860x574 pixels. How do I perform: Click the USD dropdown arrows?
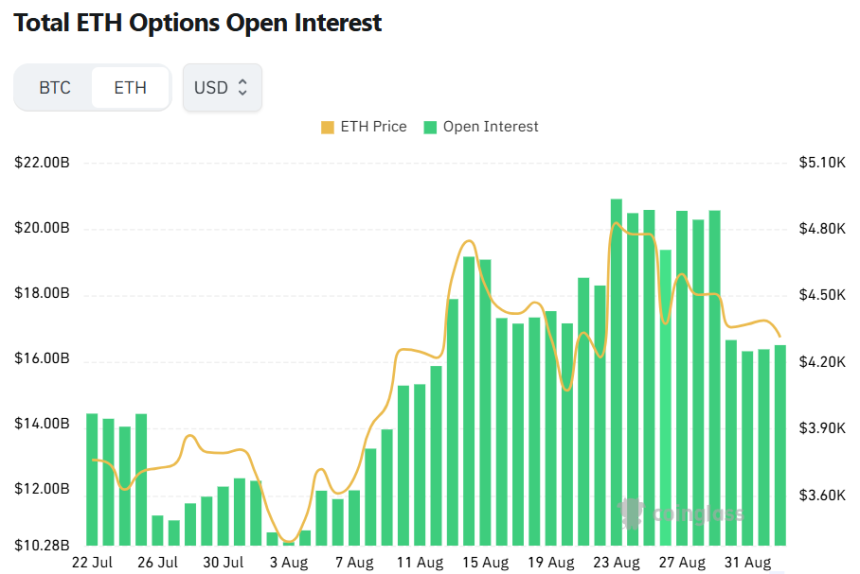242,88
